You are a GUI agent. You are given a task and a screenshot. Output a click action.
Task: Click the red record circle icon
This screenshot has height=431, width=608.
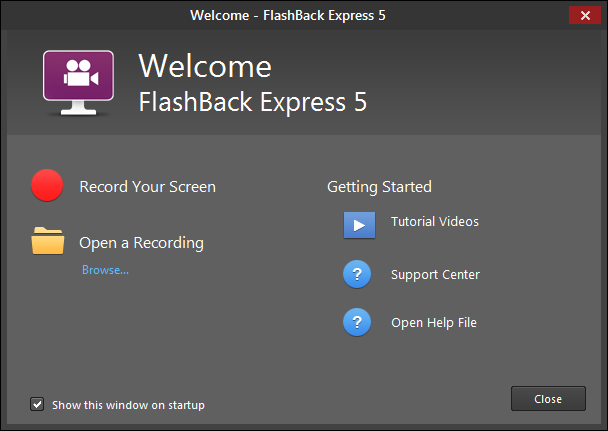point(47,186)
